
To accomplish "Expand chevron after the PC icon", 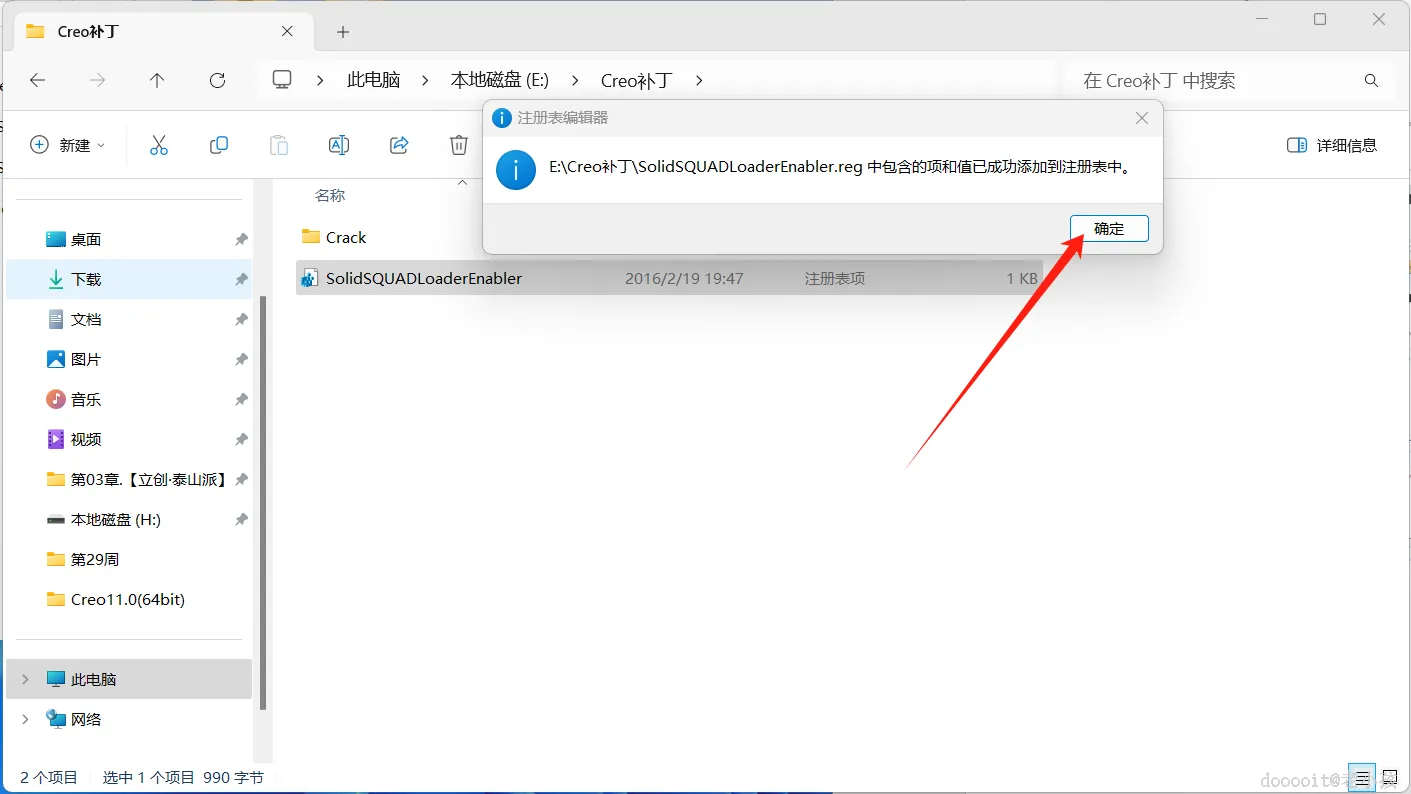I will pos(320,81).
